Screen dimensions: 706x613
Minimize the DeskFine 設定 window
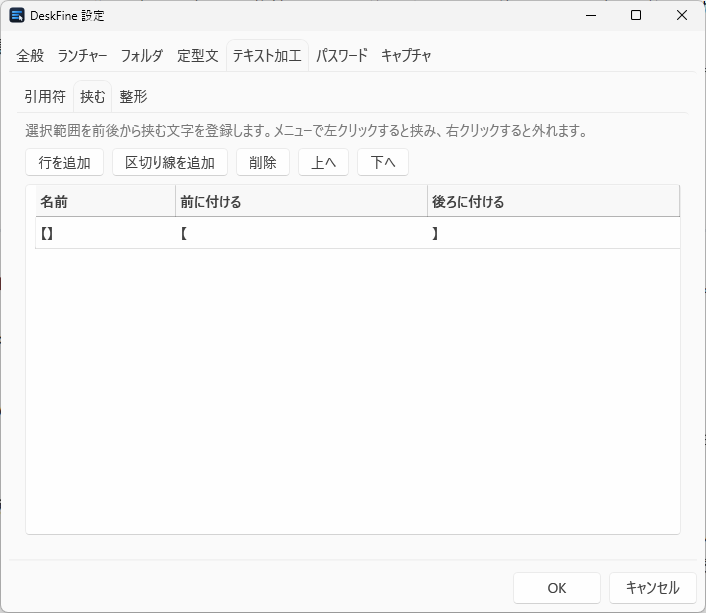click(x=591, y=15)
